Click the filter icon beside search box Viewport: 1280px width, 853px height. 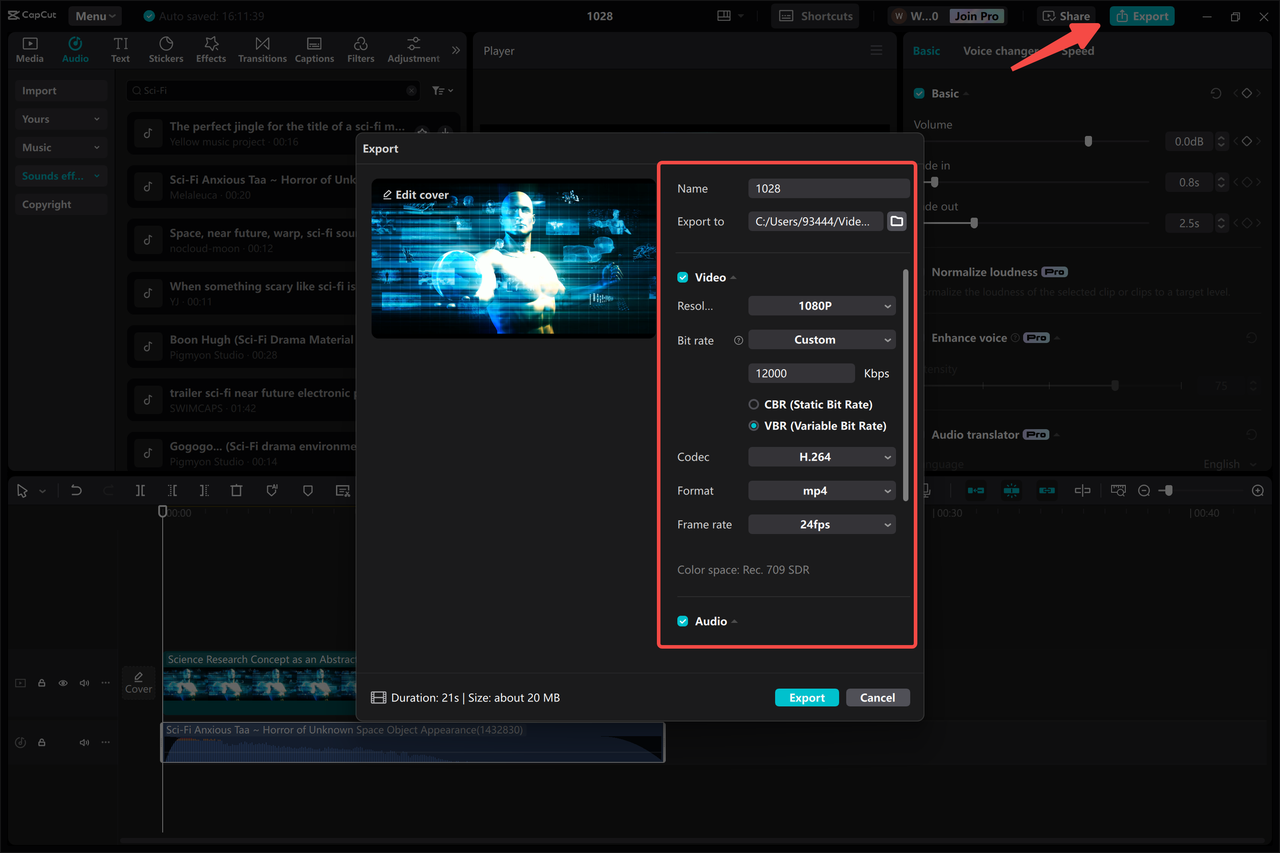tap(442, 90)
